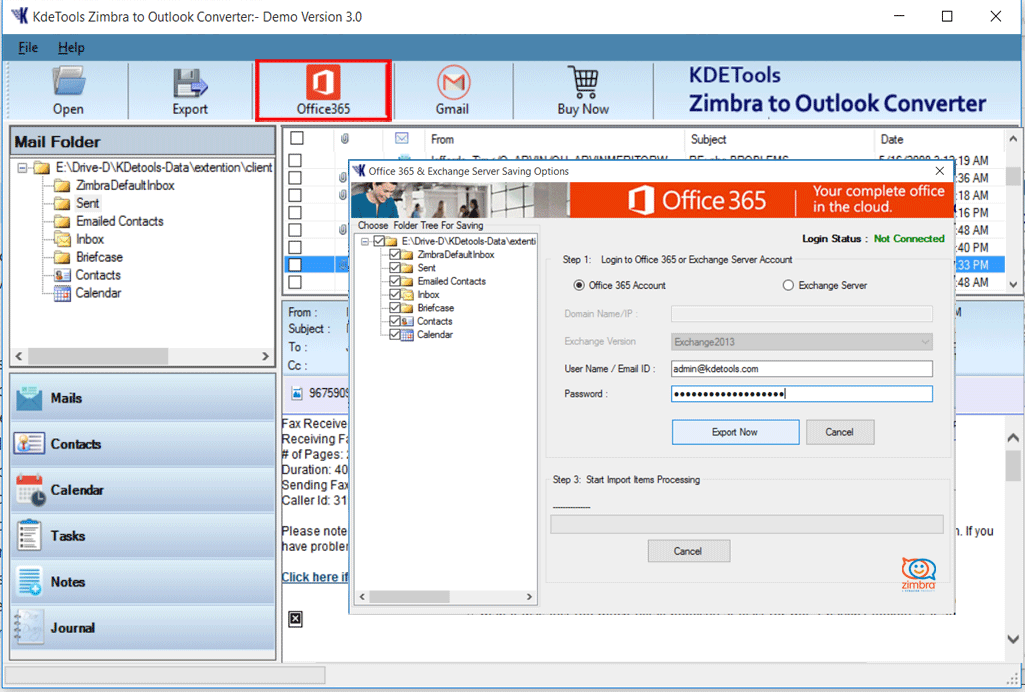Viewport: 1025px width, 692px height.
Task: Click scroll-down arrow of message preview pane
Action: click(x=1013, y=639)
